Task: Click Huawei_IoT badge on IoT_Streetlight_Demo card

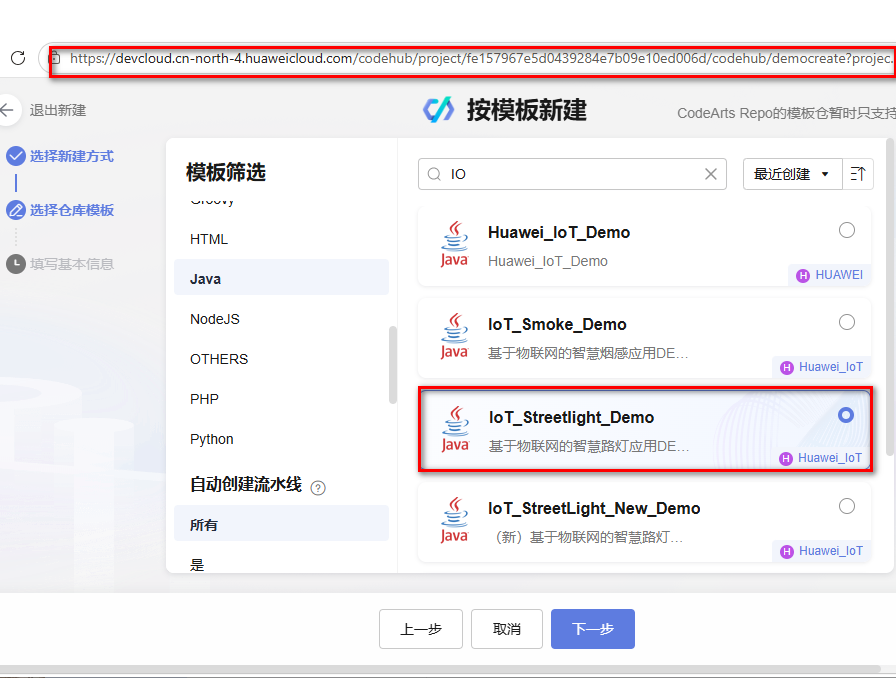Action: click(x=821, y=458)
